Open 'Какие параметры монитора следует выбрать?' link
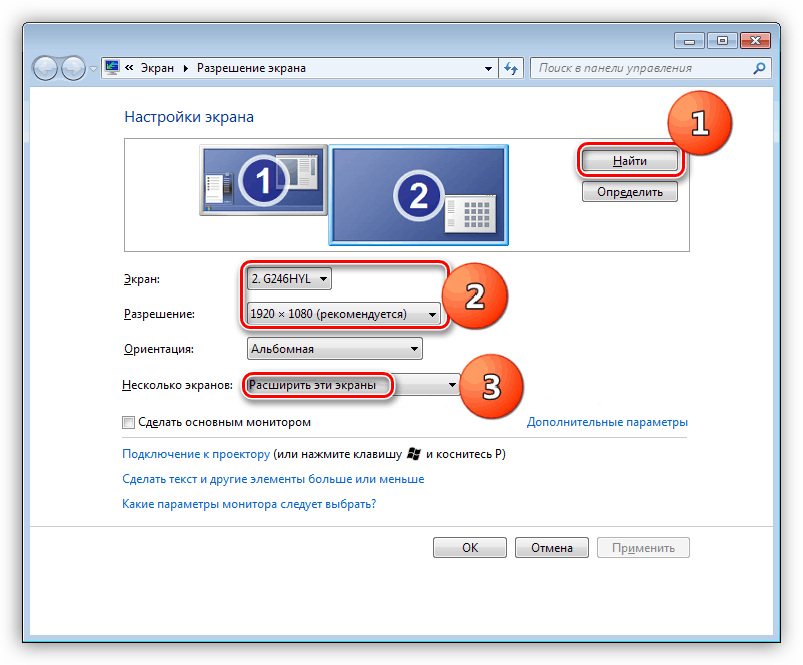The width and height of the screenshot is (803, 665). pos(249,504)
